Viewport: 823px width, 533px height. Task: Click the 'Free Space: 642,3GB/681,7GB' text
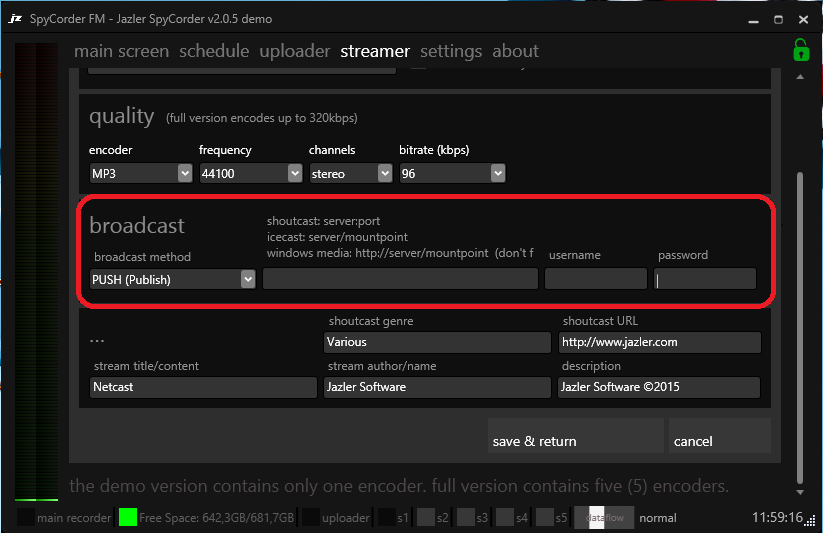pos(216,518)
